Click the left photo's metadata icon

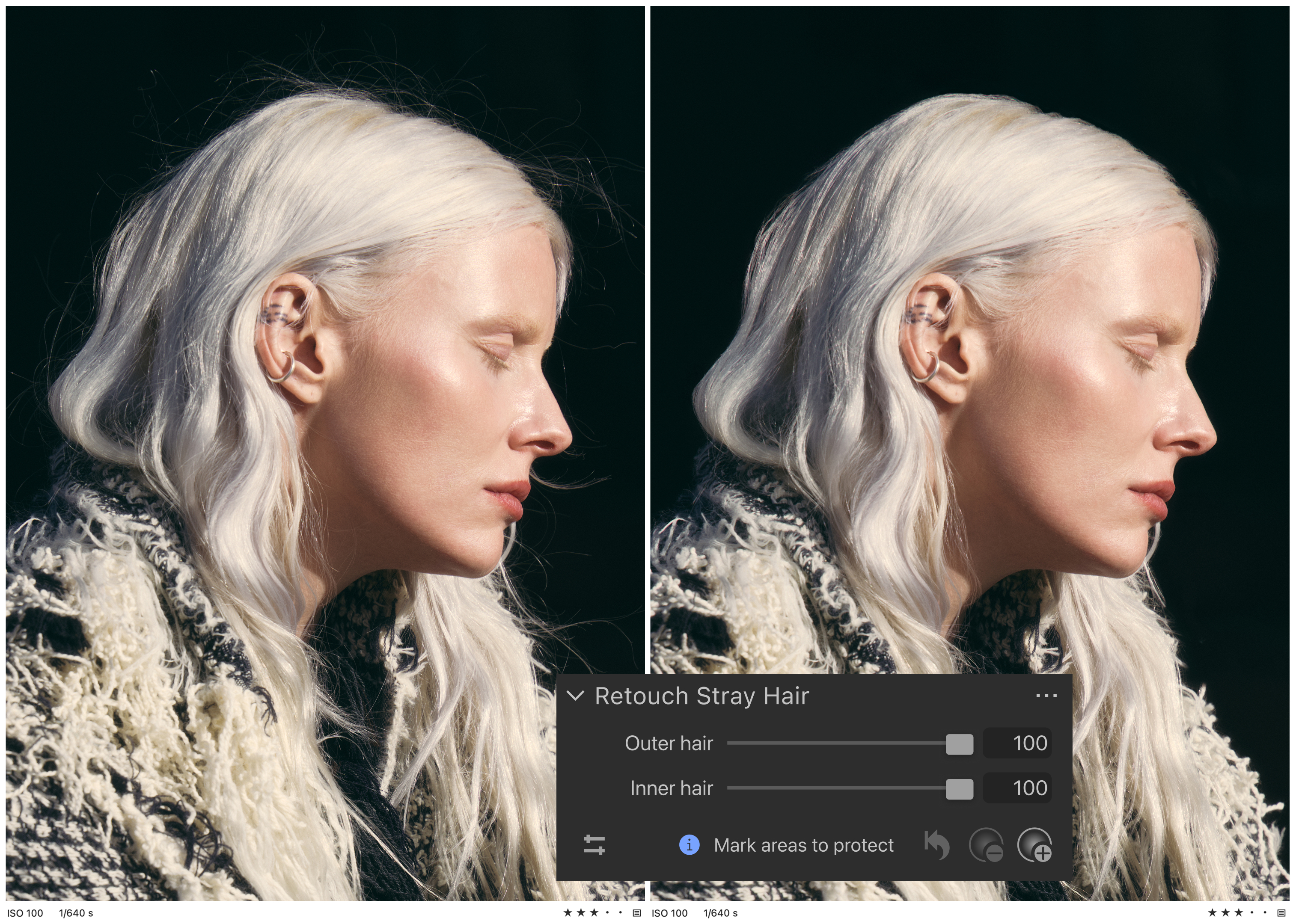pyautogui.click(x=637, y=913)
